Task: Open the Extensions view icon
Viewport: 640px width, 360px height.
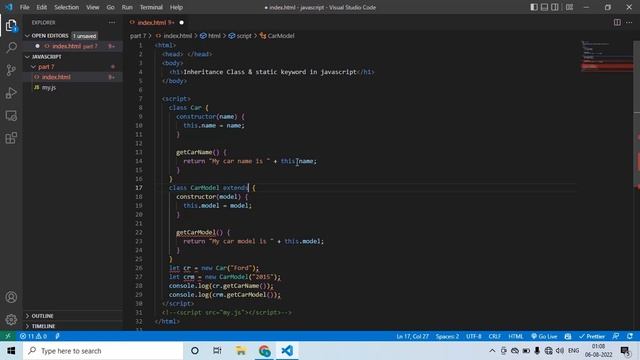Action: pyautogui.click(x=11, y=138)
